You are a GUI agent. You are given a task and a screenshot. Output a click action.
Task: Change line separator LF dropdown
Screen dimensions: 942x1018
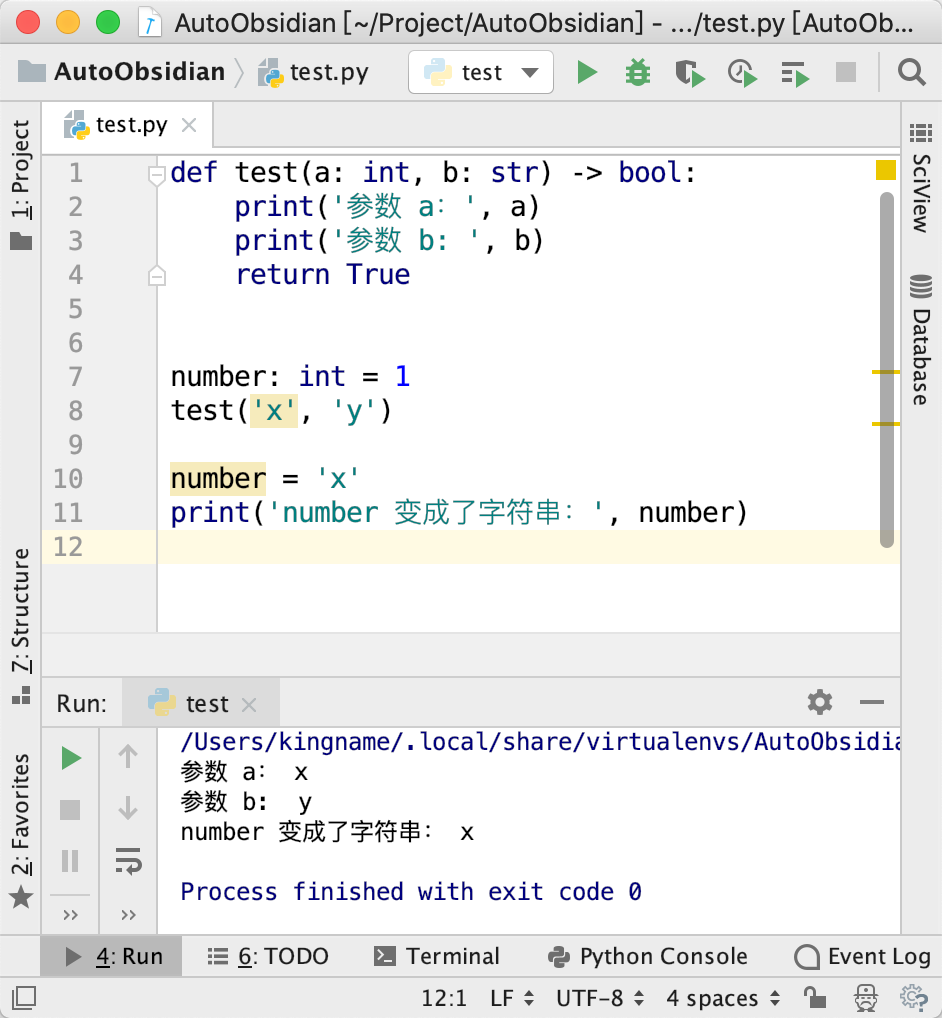[512, 998]
